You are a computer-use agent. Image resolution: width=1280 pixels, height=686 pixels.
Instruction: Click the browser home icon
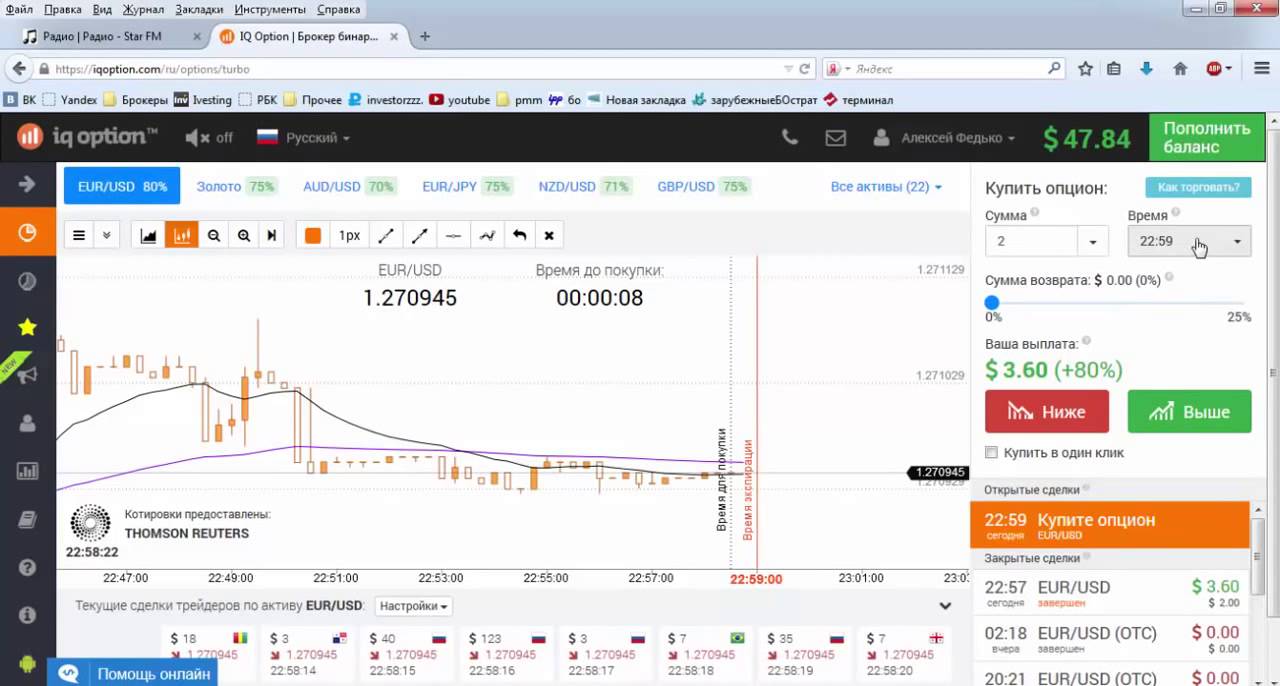(1180, 69)
